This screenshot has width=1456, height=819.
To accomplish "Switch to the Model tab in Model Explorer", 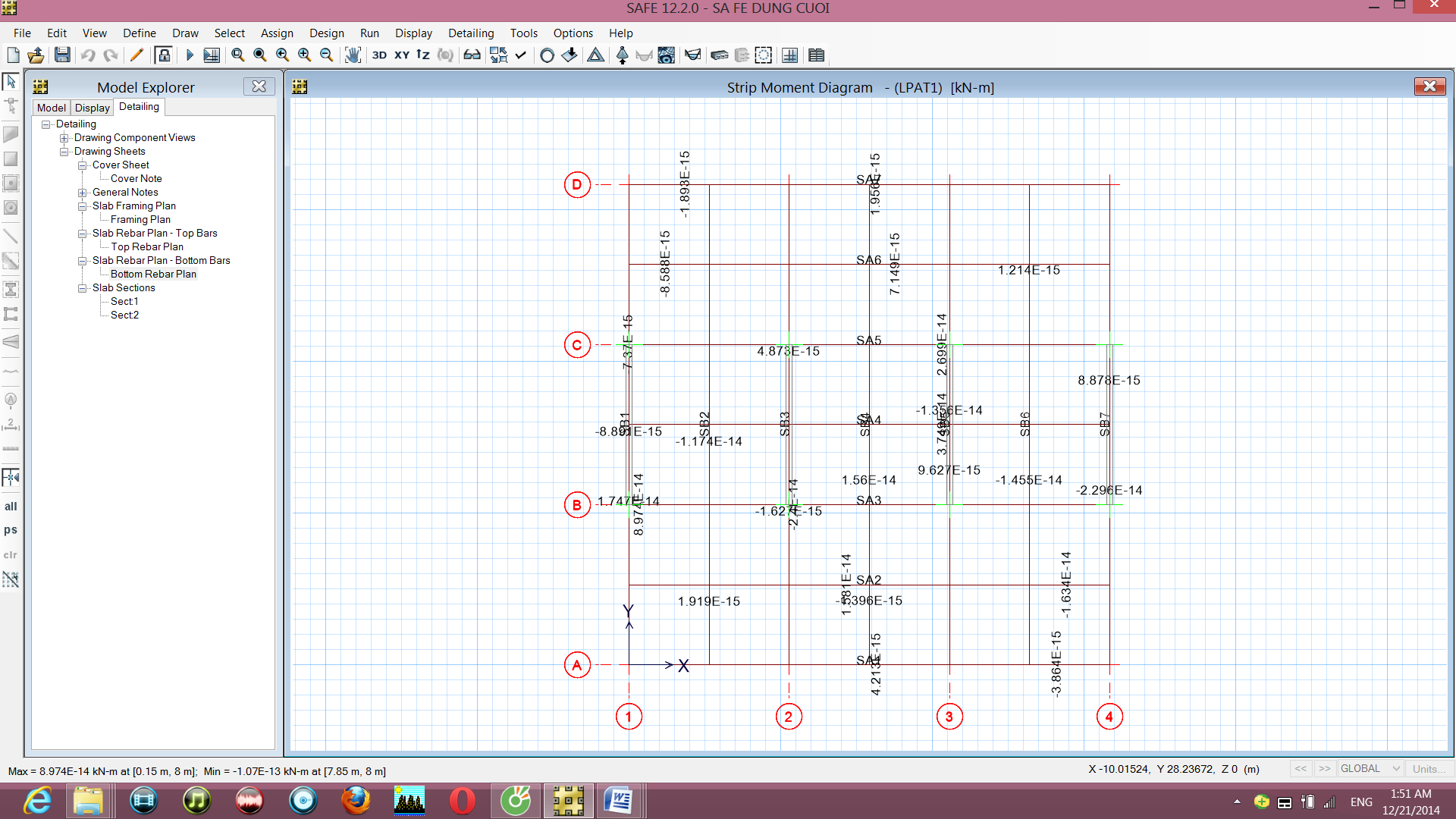I will coord(51,108).
